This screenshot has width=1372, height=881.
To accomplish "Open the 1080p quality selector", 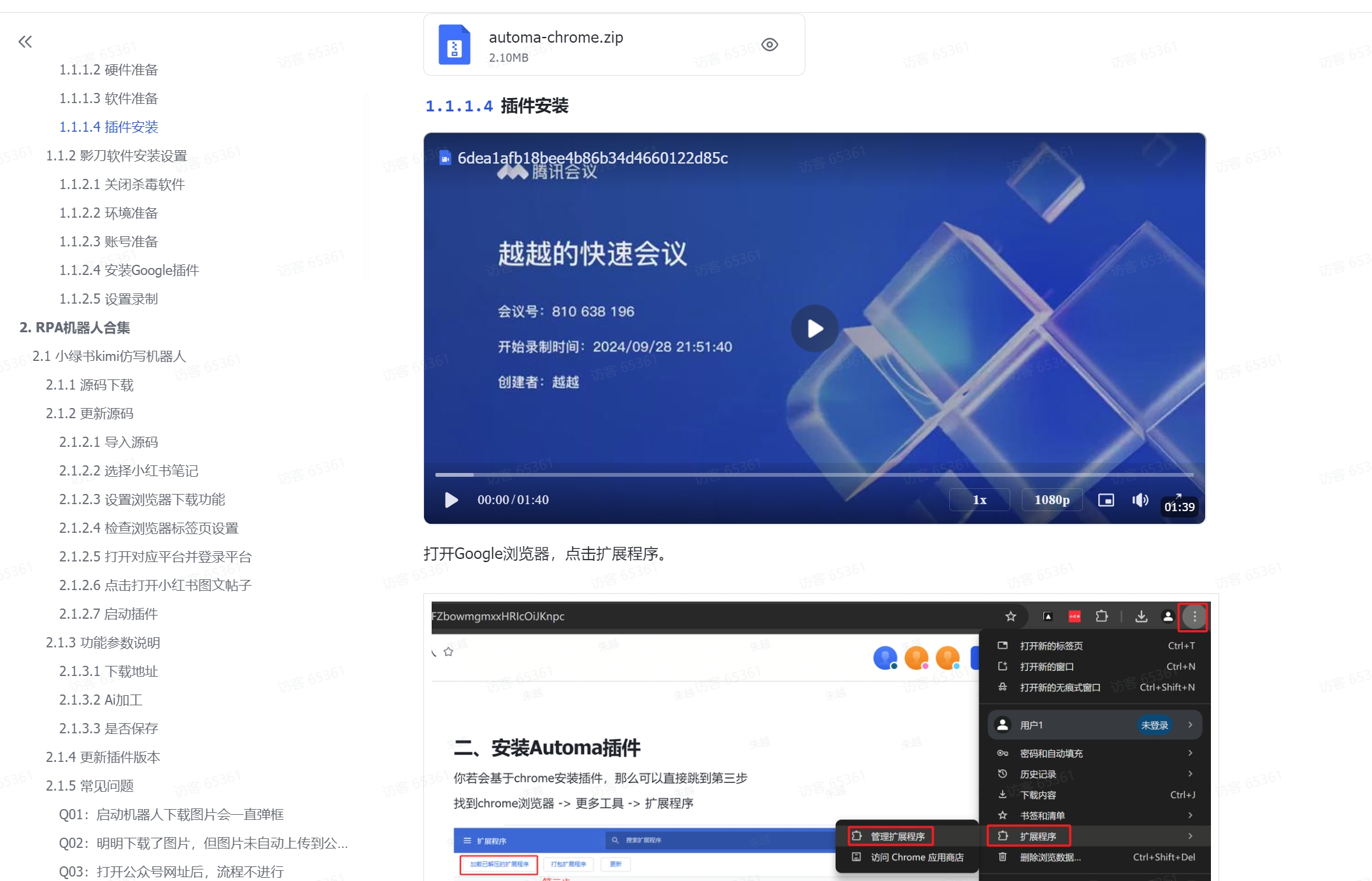I will click(1052, 500).
